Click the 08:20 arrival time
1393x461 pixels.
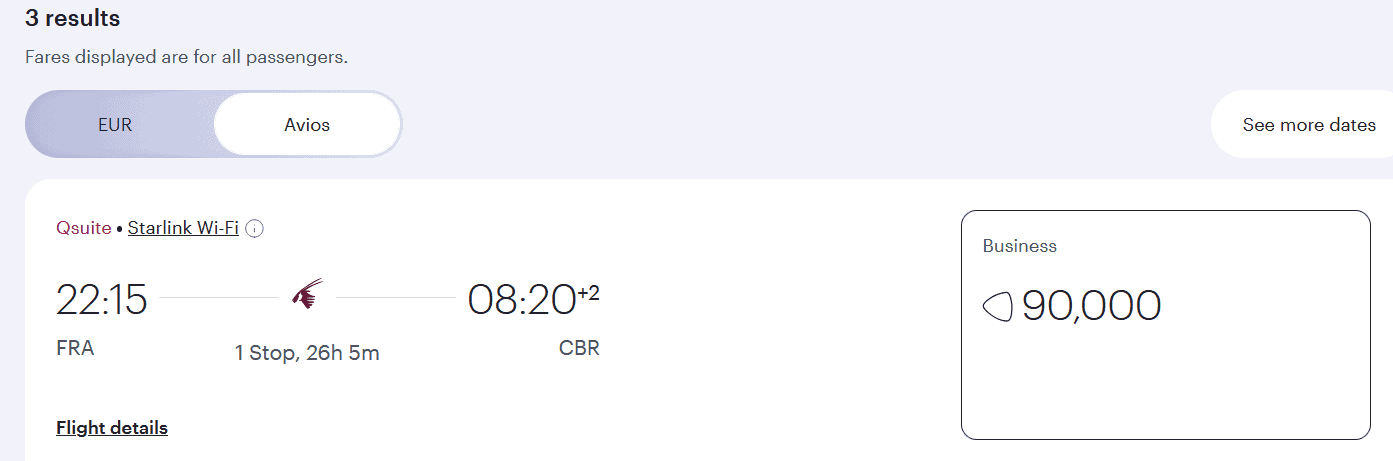521,300
